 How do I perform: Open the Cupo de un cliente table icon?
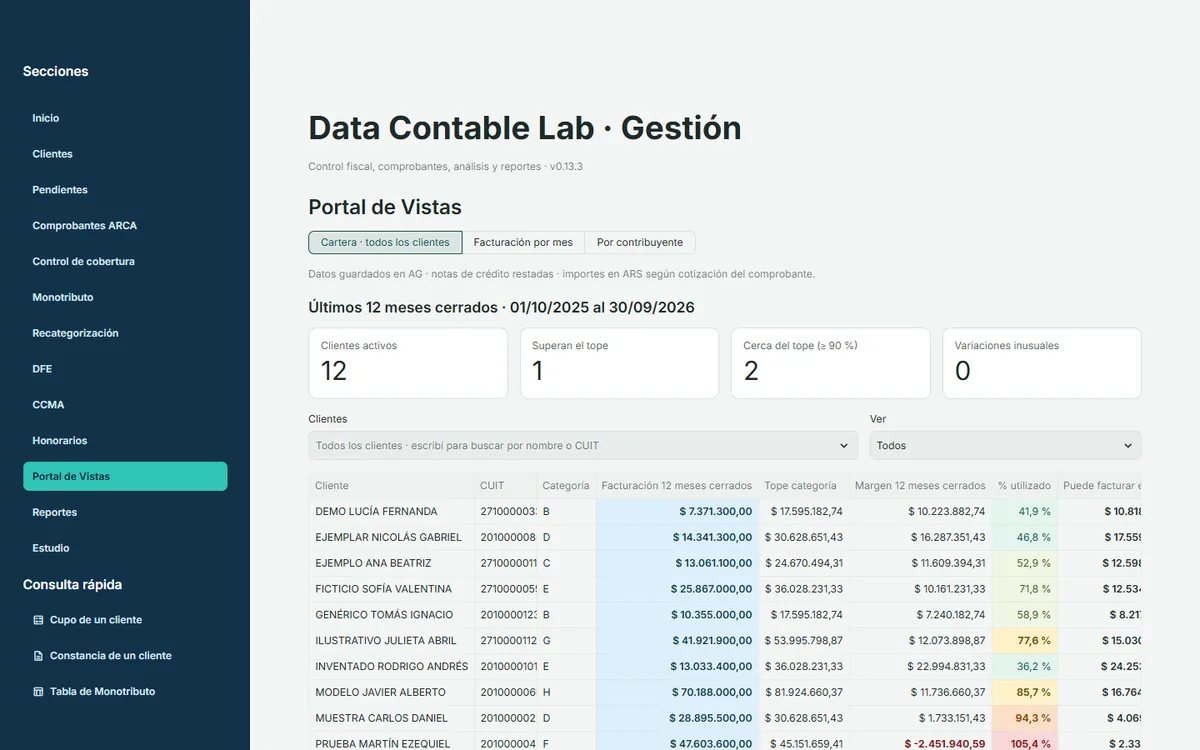point(38,620)
